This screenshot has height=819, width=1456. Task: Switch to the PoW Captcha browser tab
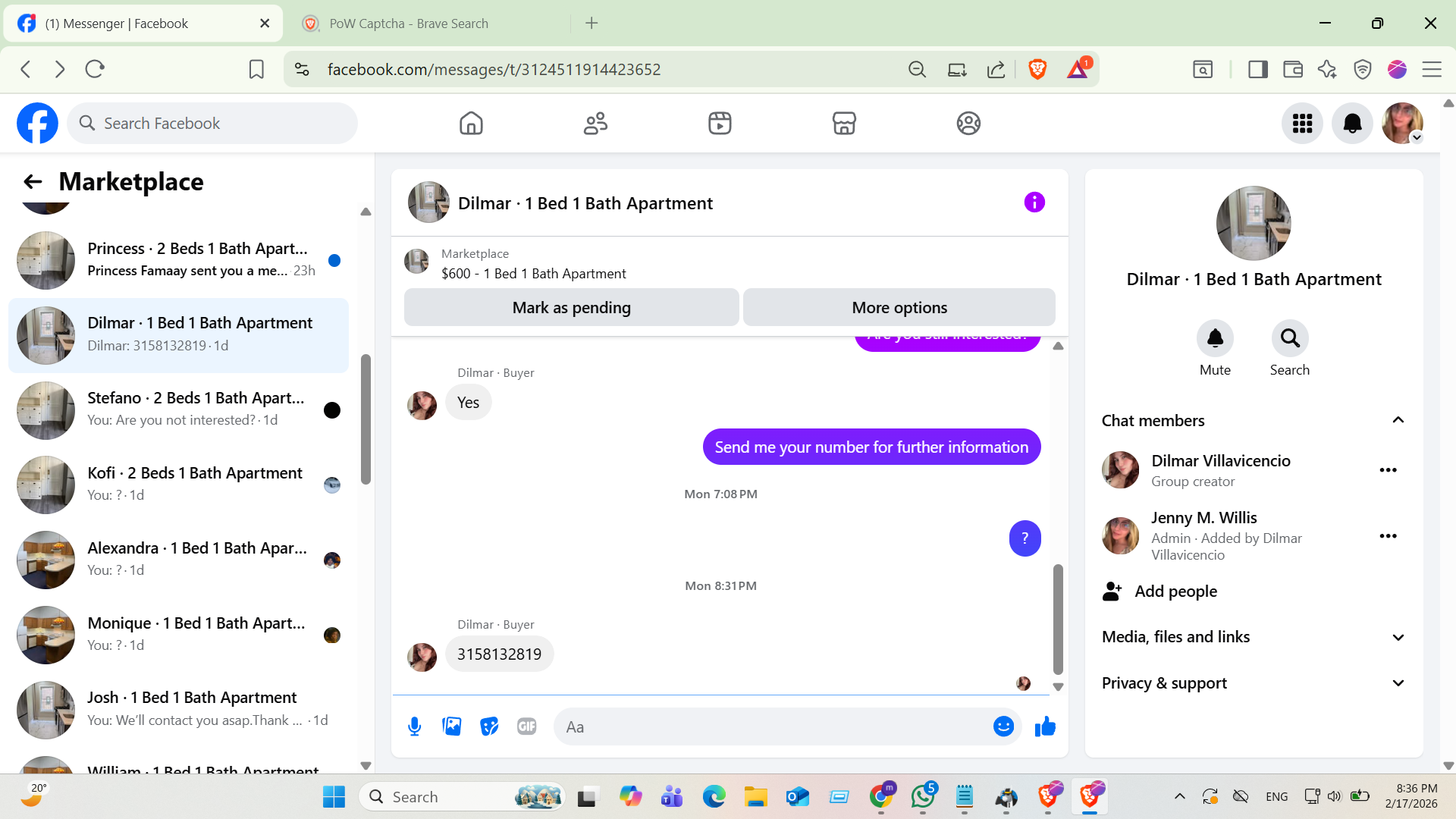click(x=409, y=24)
